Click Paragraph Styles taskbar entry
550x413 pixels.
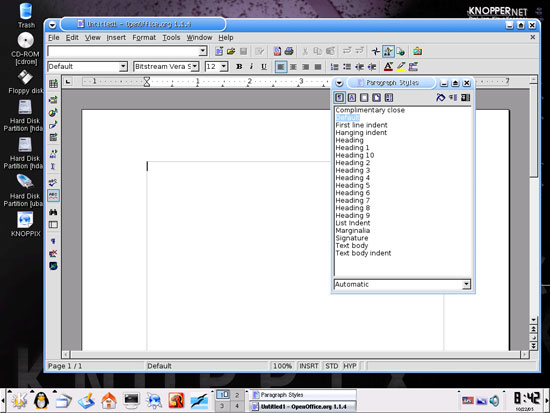(x=303, y=395)
